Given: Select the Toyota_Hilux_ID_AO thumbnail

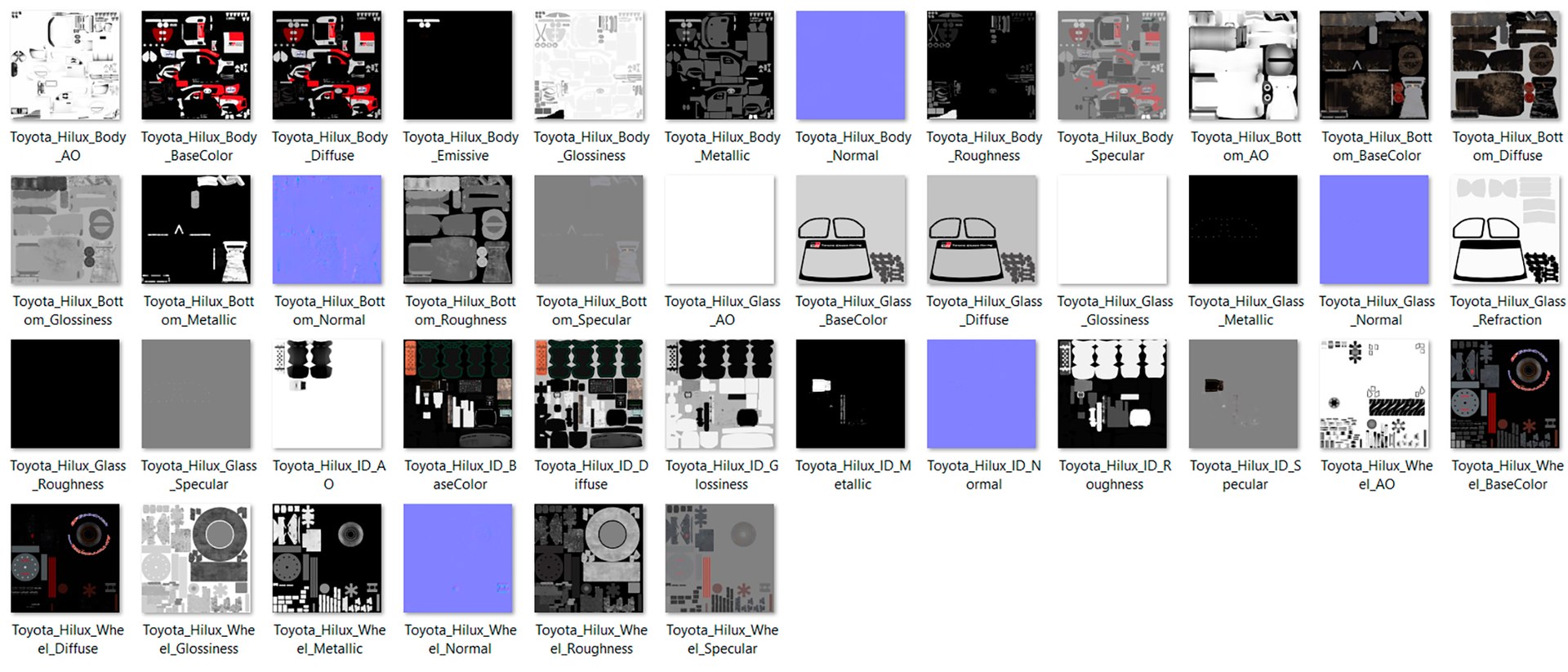Looking at the screenshot, I should pos(327,394).
